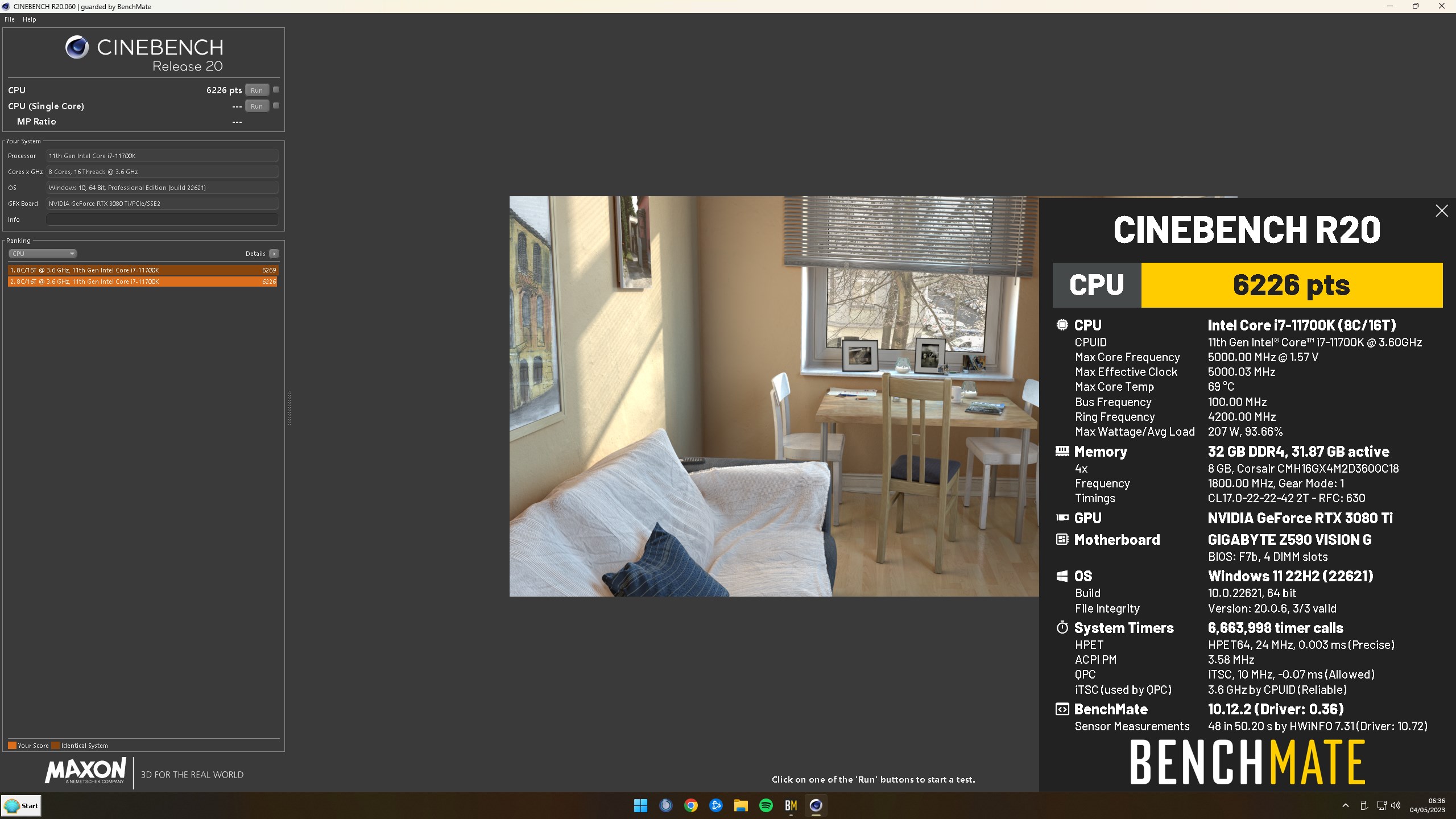Tick the checkbox beside Single Core Run button
Screen dimensions: 1456x819
click(276, 106)
